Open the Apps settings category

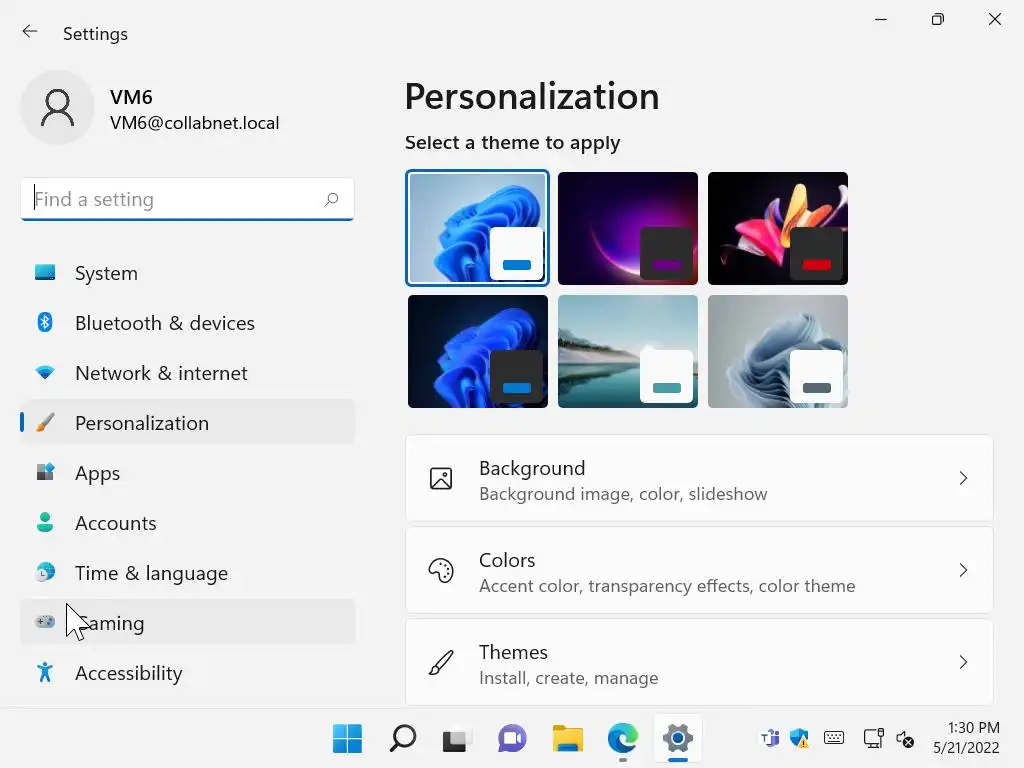point(187,473)
